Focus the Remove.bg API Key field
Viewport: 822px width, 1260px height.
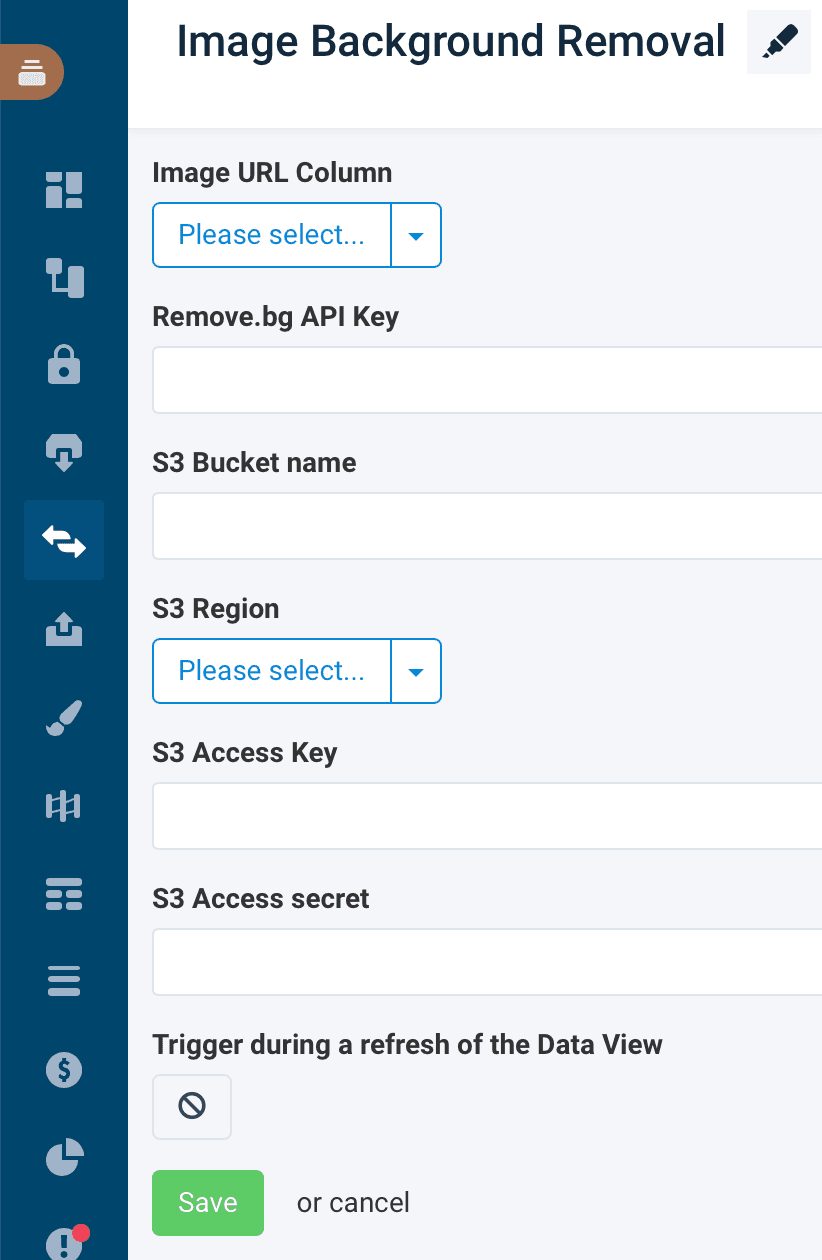pyautogui.click(x=487, y=380)
